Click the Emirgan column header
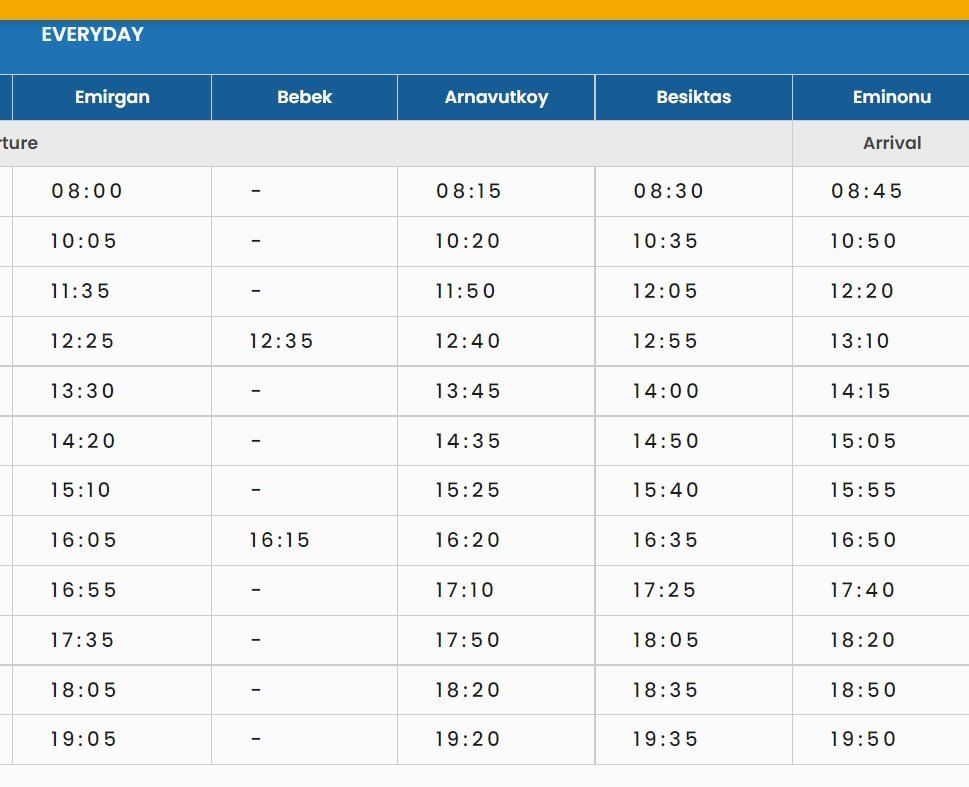The image size is (969, 787). pyautogui.click(x=112, y=97)
